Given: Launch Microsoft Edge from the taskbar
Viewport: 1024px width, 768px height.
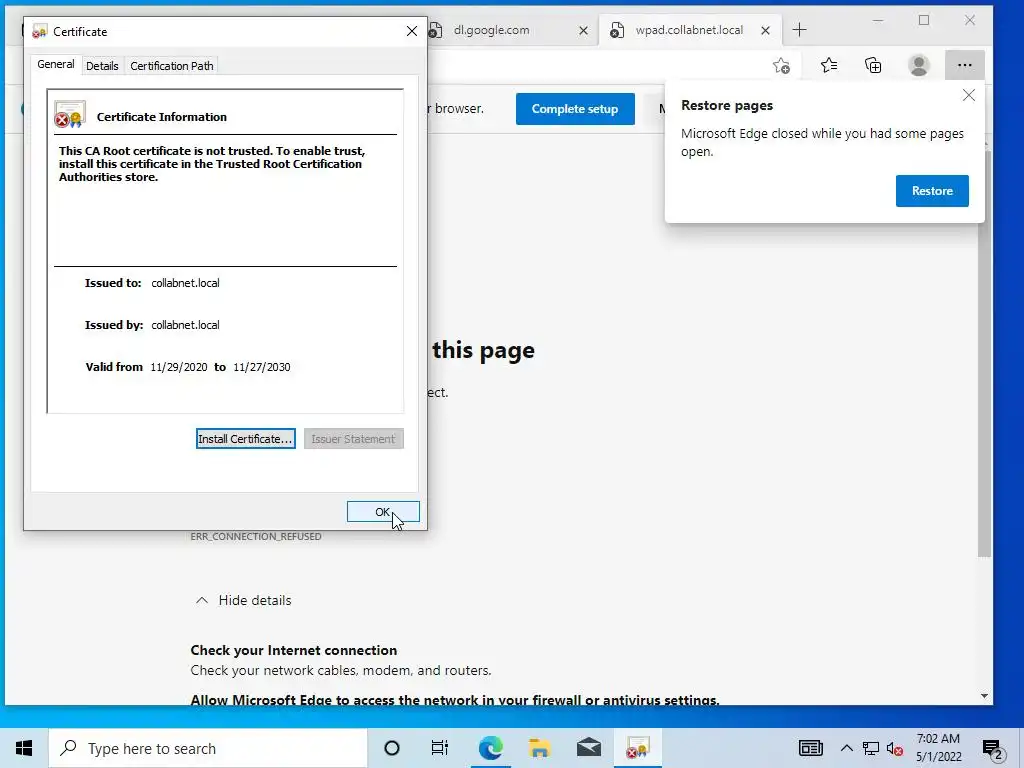Looking at the screenshot, I should (x=490, y=748).
